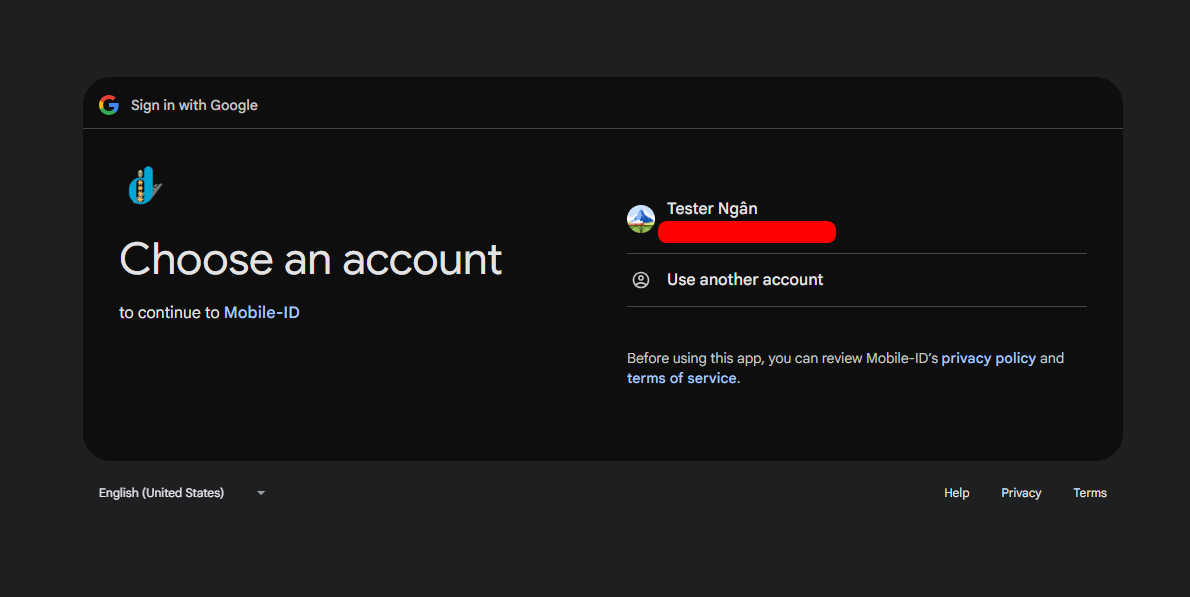Open the privacy policy link
1190x597 pixels.
[x=988, y=358]
